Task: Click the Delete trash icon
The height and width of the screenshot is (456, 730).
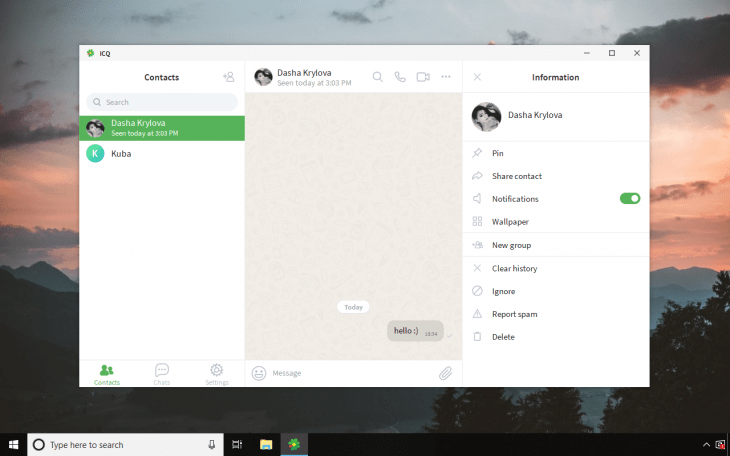Action: tap(477, 336)
